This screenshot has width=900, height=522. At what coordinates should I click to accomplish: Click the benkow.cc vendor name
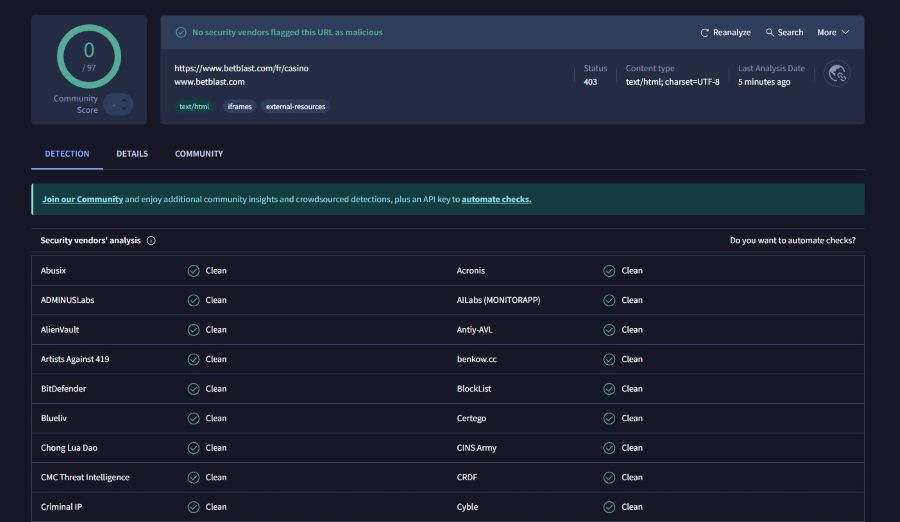(476, 359)
